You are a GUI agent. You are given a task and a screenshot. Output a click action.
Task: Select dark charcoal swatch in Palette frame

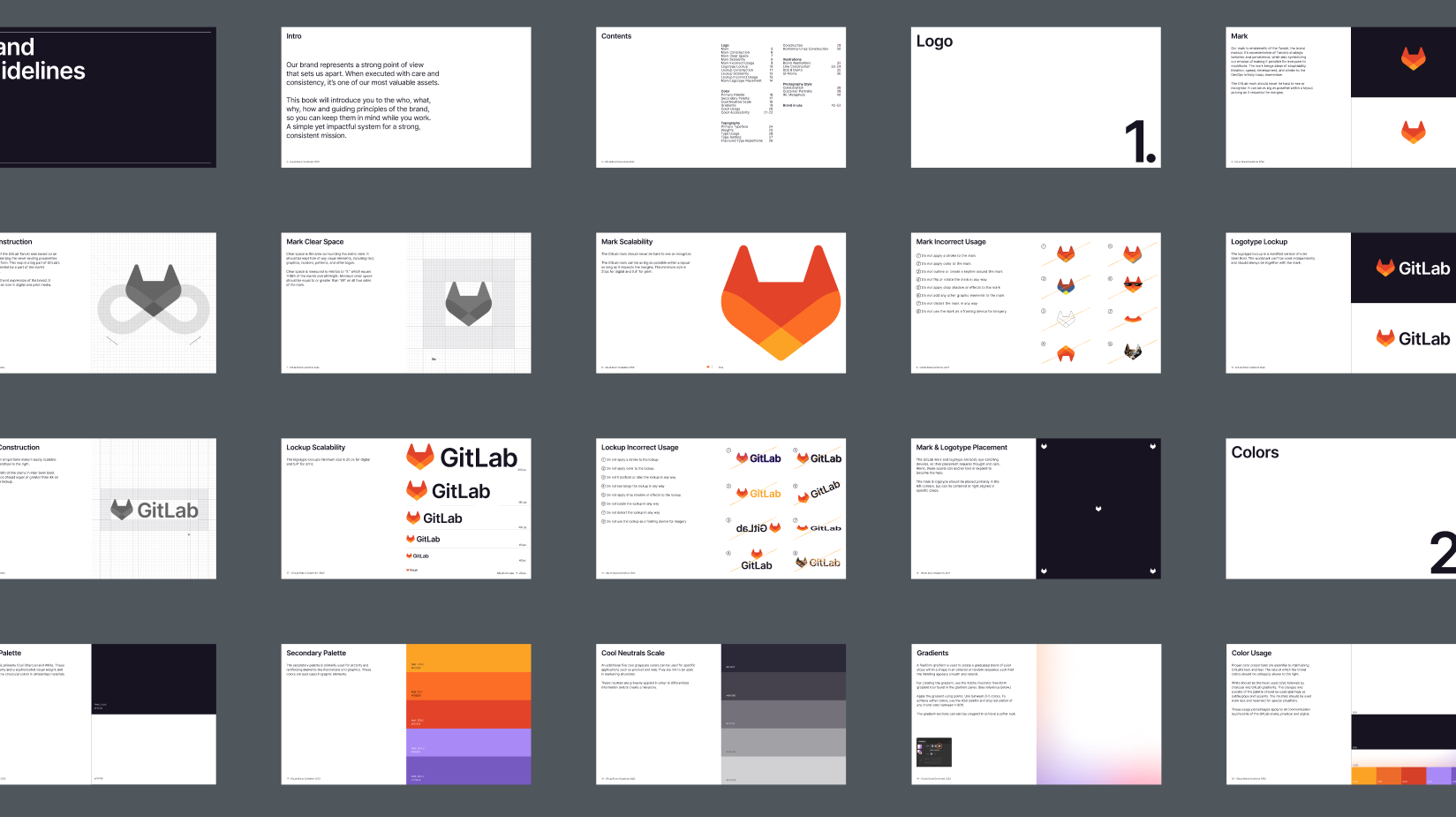(154, 679)
